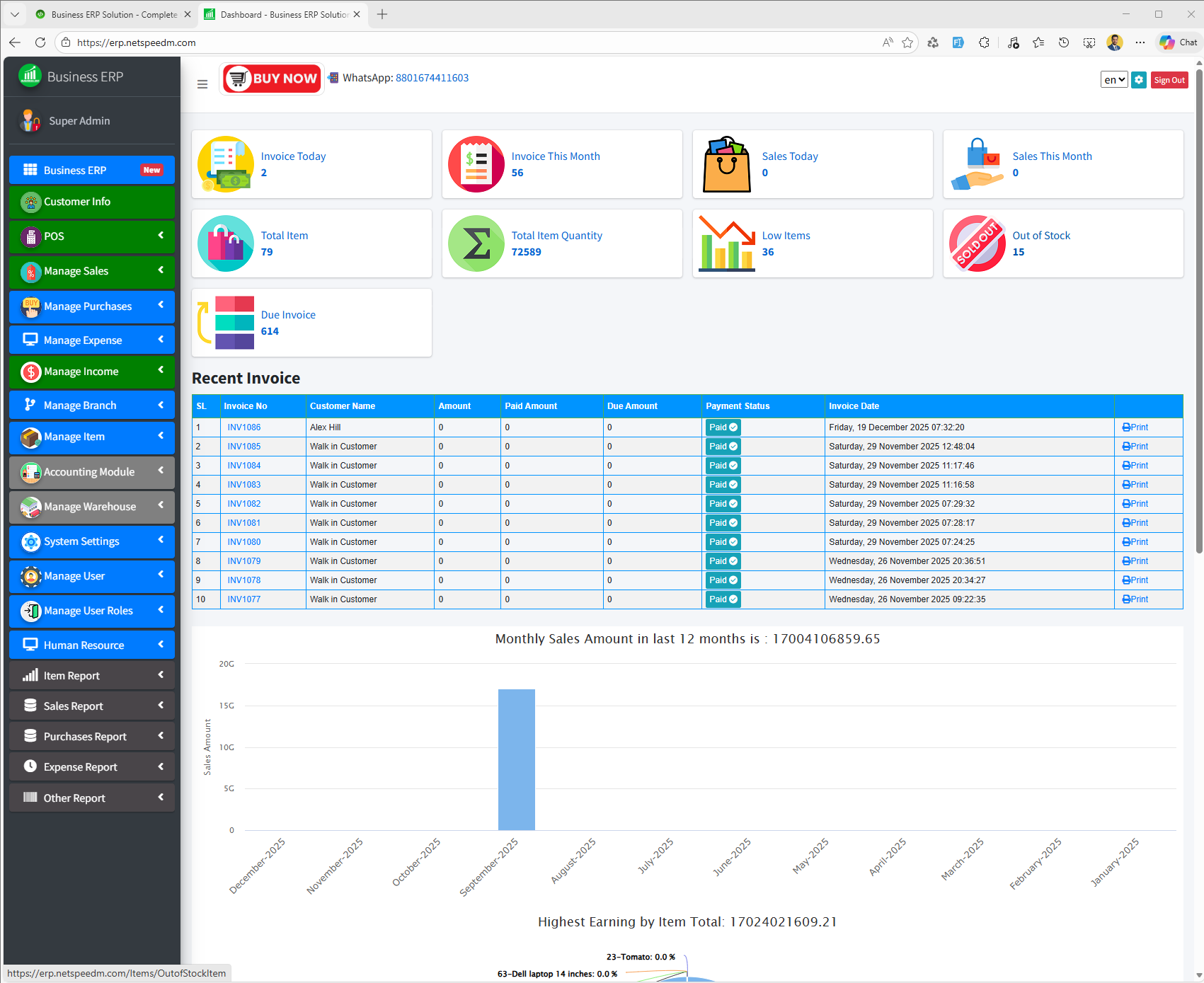
Task: Click the POS sidebar icon
Action: tap(31, 236)
